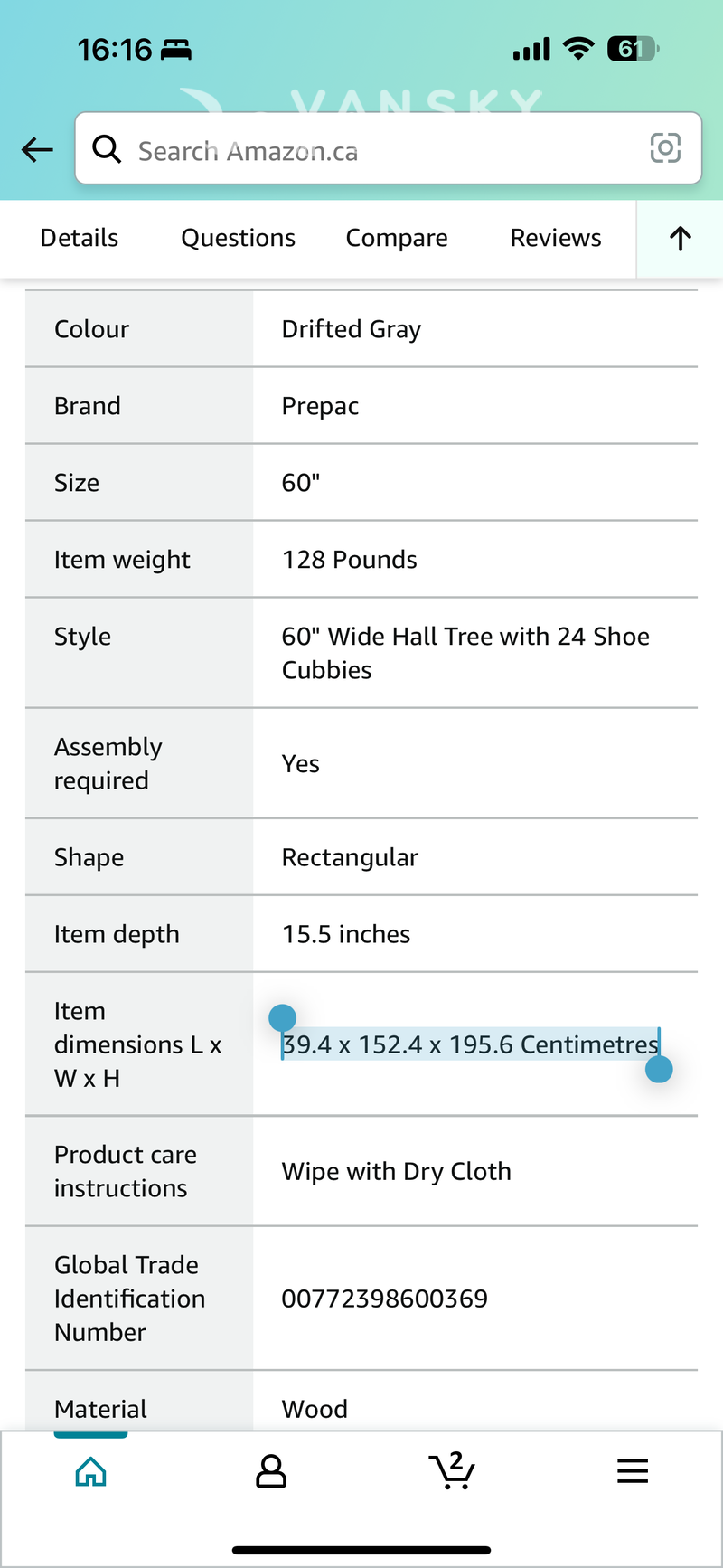
Task: Open camera lens scan search
Action: (665, 147)
